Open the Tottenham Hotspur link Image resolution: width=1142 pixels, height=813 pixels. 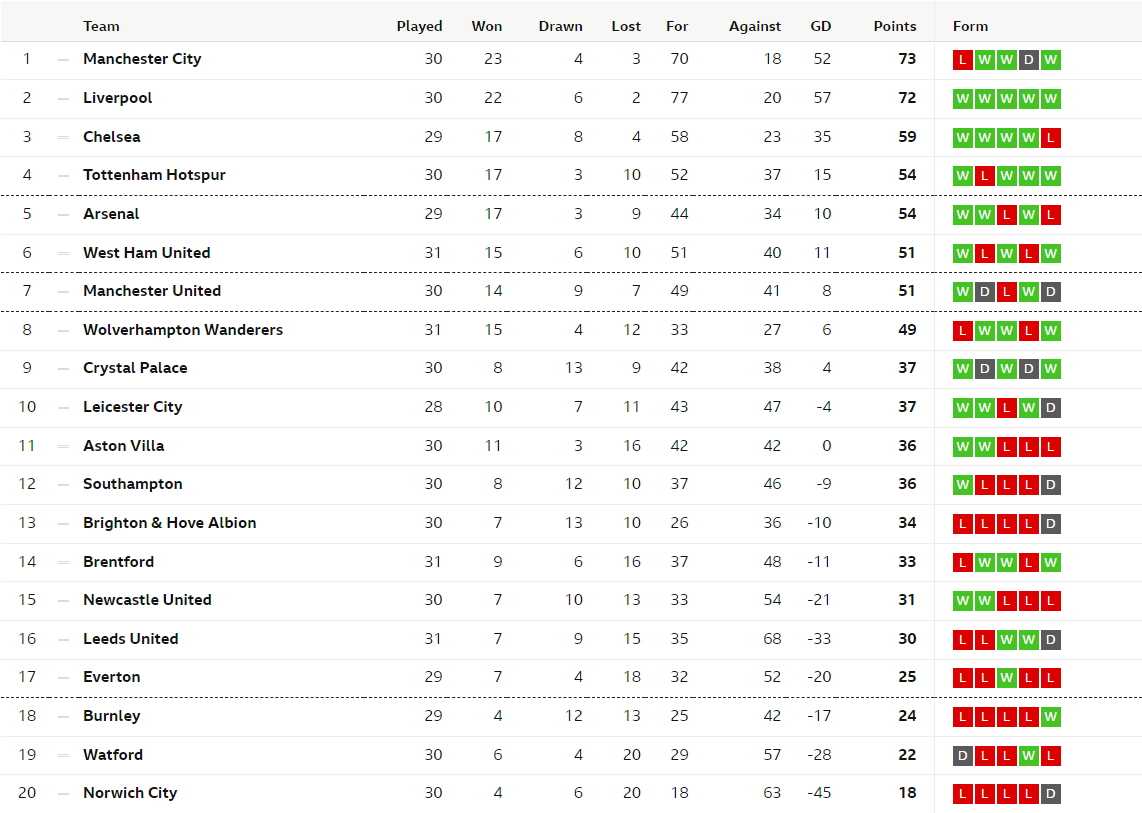click(x=154, y=176)
